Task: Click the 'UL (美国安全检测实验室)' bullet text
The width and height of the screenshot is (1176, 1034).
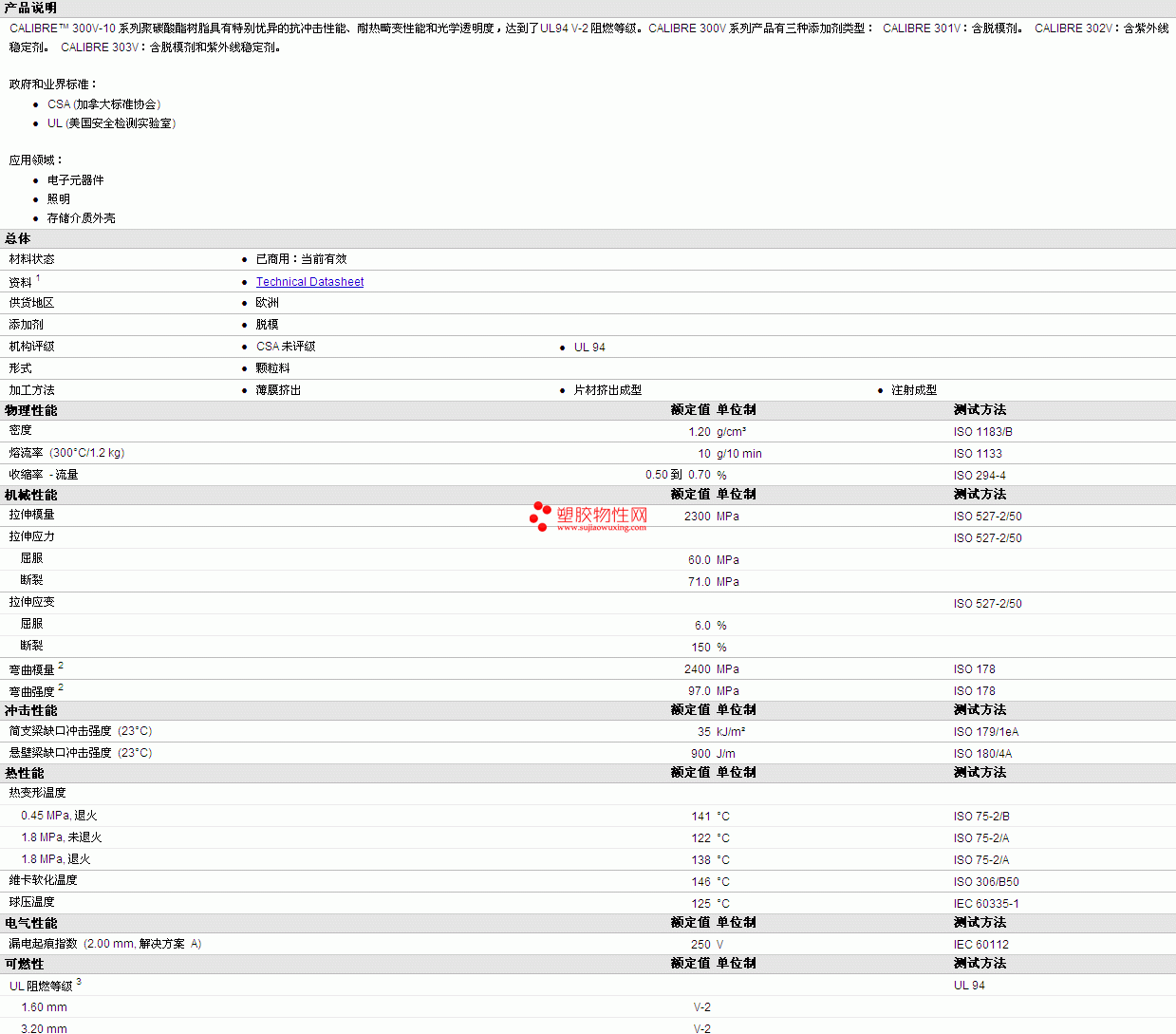Action: (x=112, y=123)
